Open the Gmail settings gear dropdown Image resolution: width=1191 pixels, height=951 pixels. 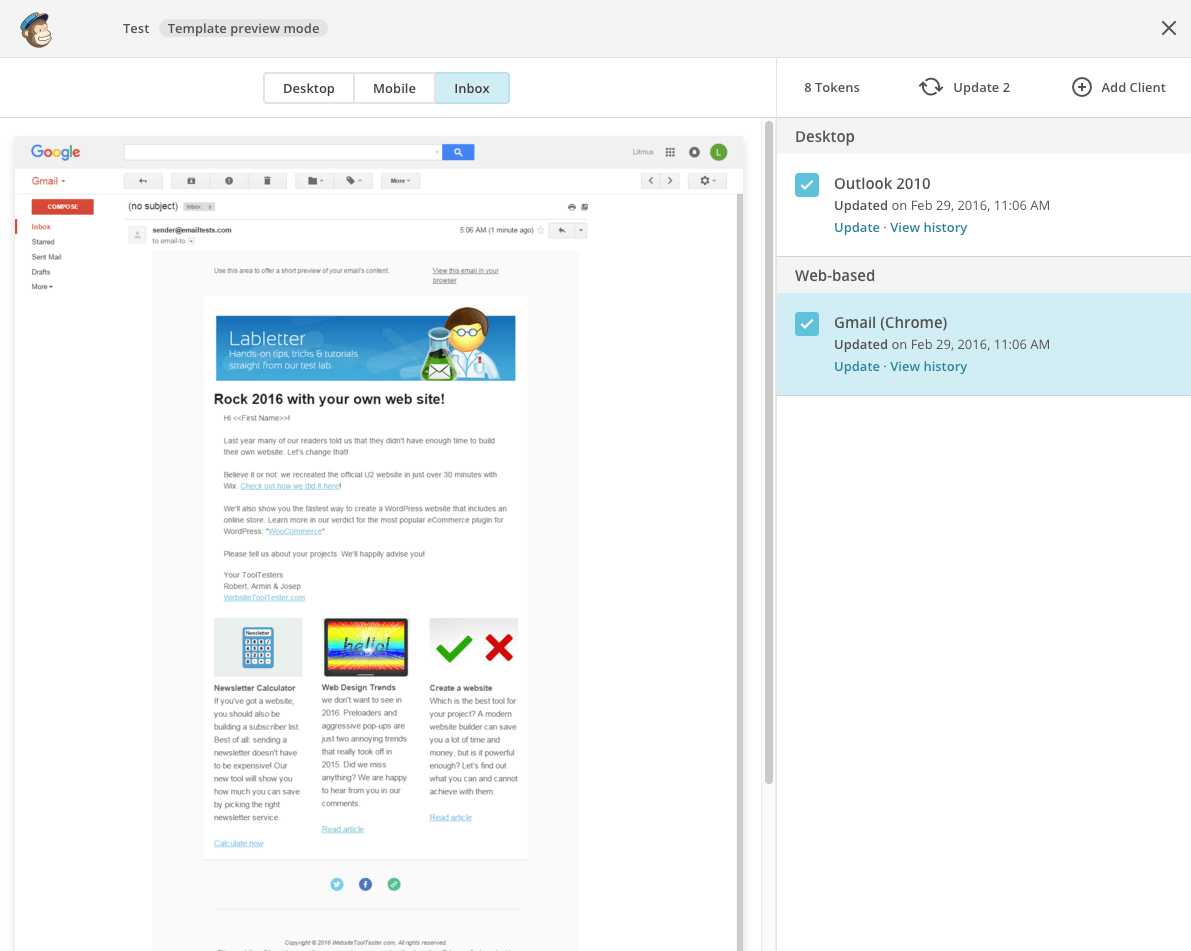707,181
